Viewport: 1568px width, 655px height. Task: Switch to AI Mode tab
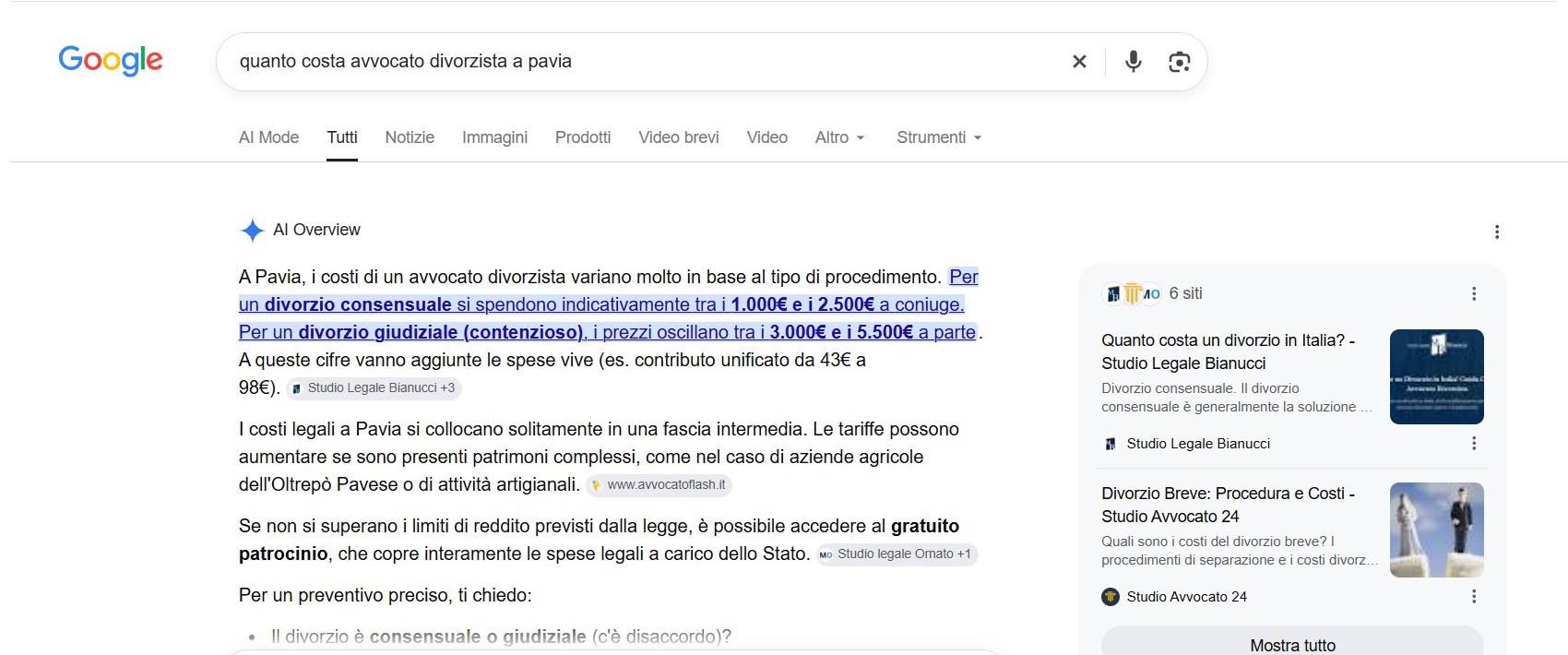pos(268,137)
